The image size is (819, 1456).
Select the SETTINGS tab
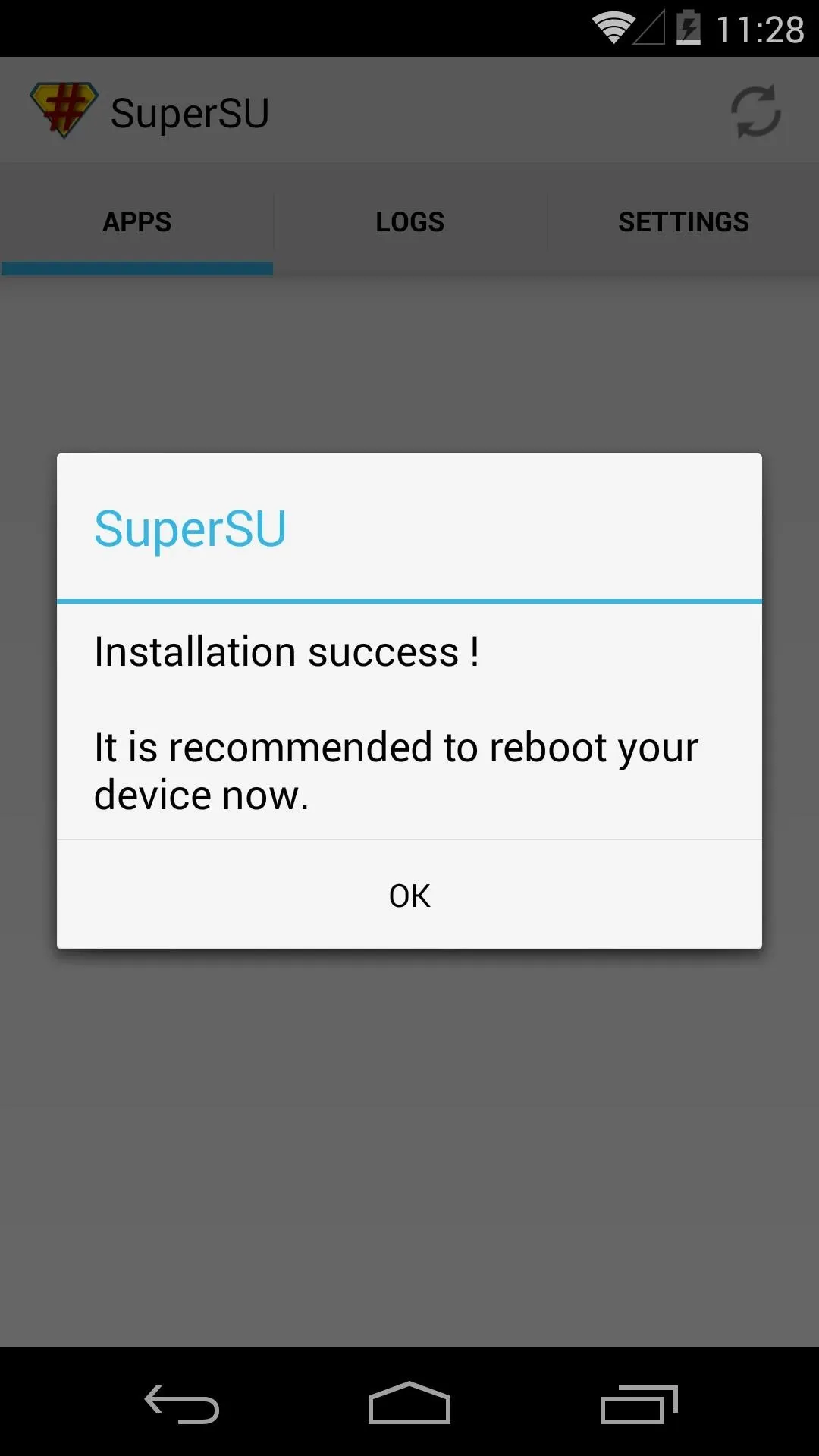(683, 221)
